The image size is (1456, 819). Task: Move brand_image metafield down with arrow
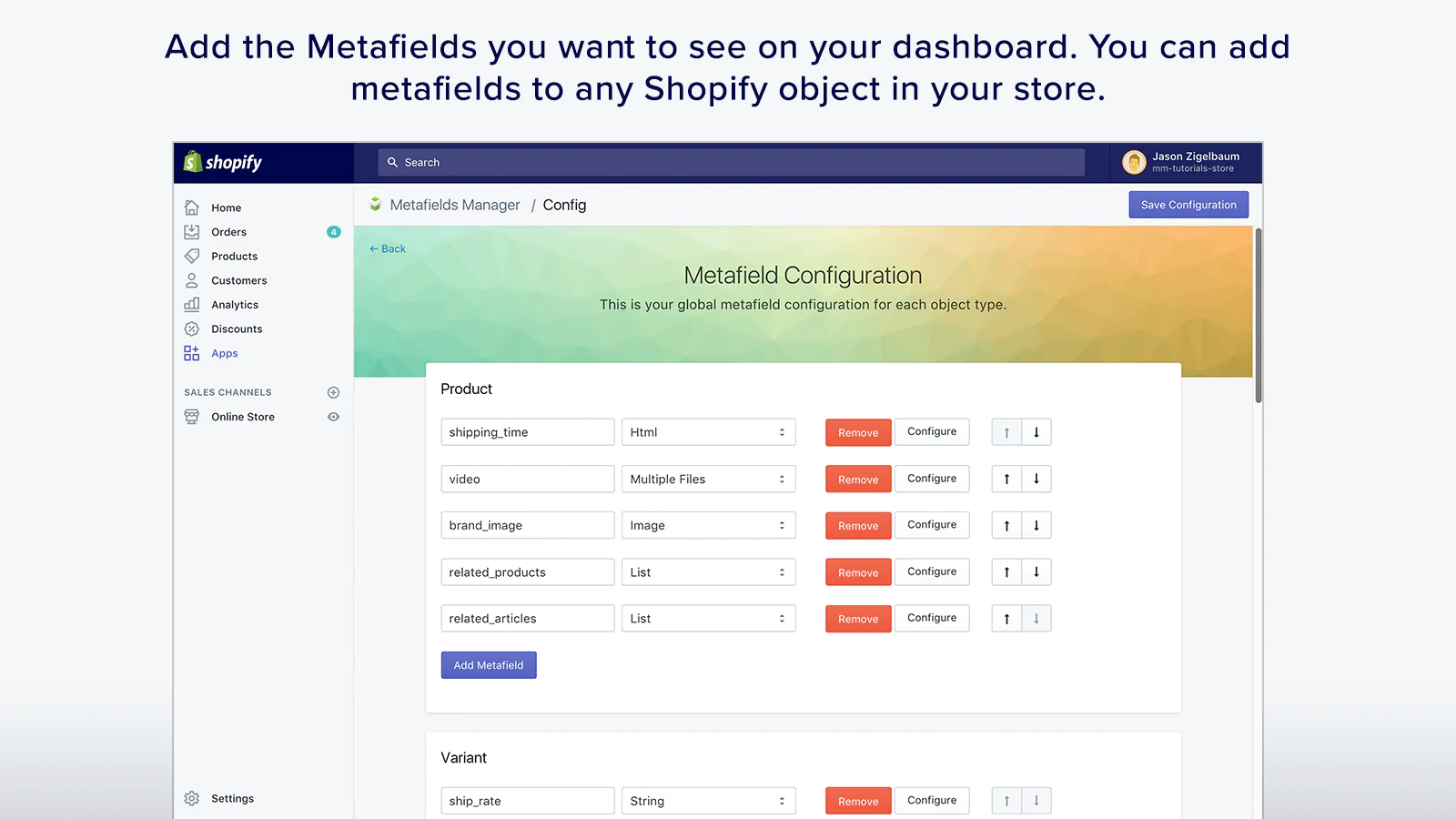pyautogui.click(x=1036, y=525)
